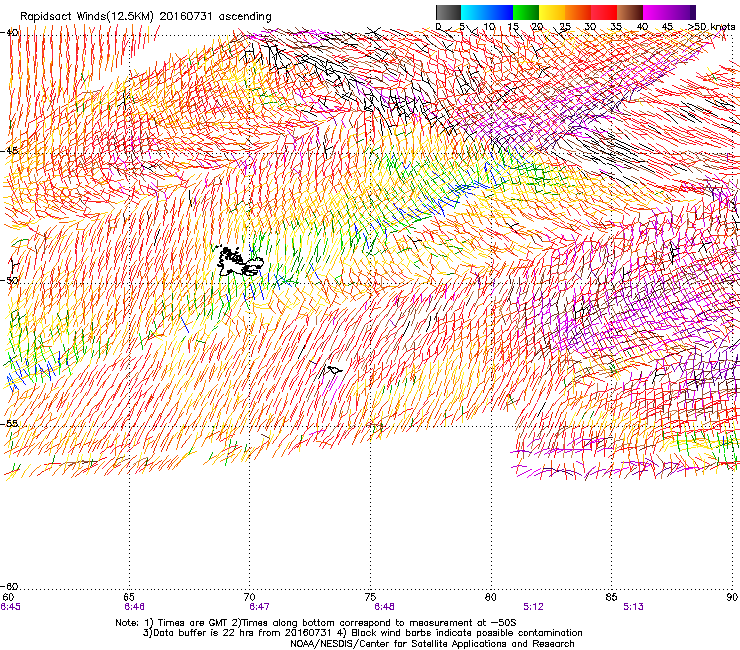The height and width of the screenshot is (650, 740).
Task: Click the '70' longitude axis label
Action: point(249,597)
